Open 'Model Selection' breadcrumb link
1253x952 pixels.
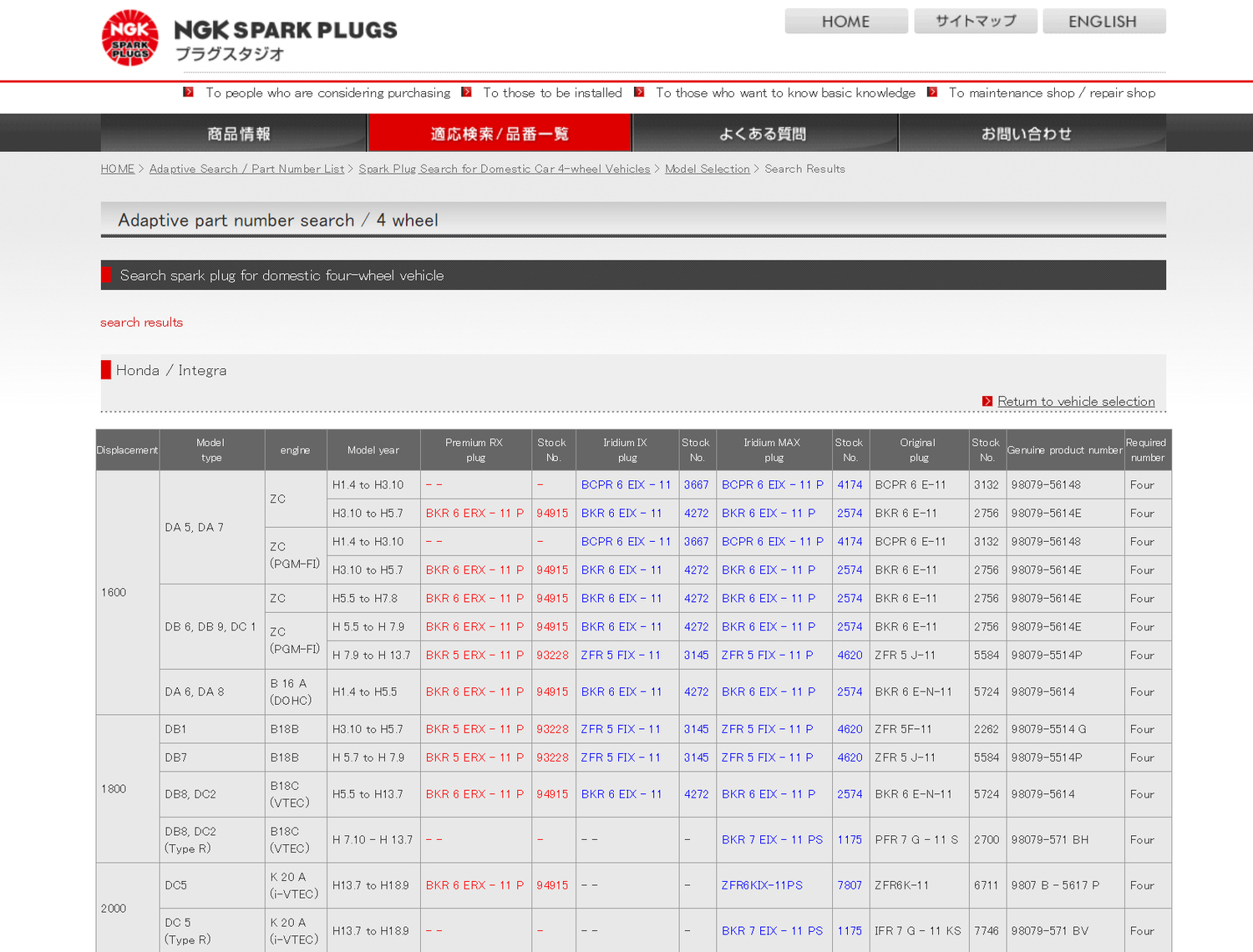coord(708,169)
